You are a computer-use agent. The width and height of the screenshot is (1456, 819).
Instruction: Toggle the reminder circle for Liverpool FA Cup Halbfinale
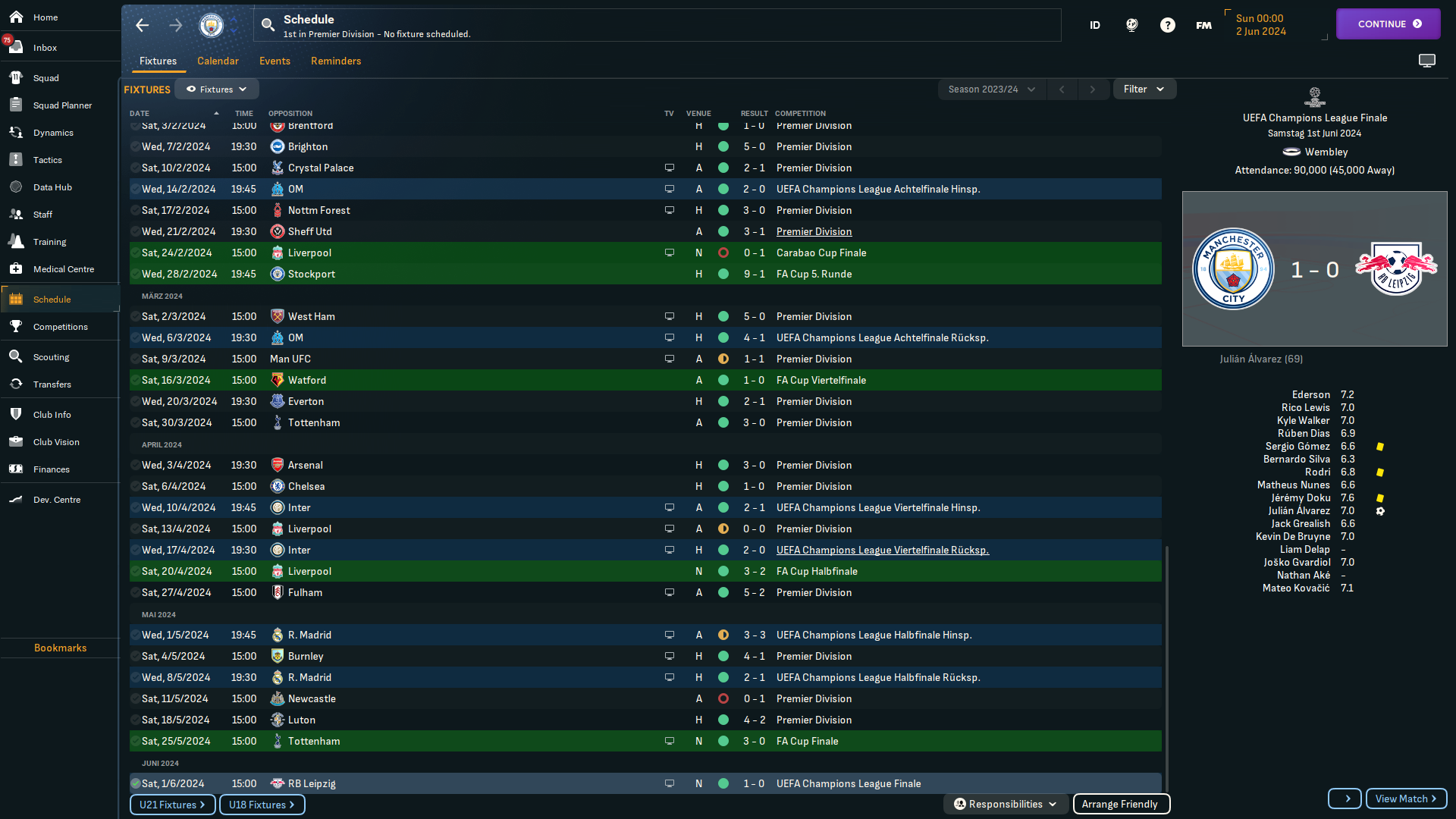(x=136, y=571)
